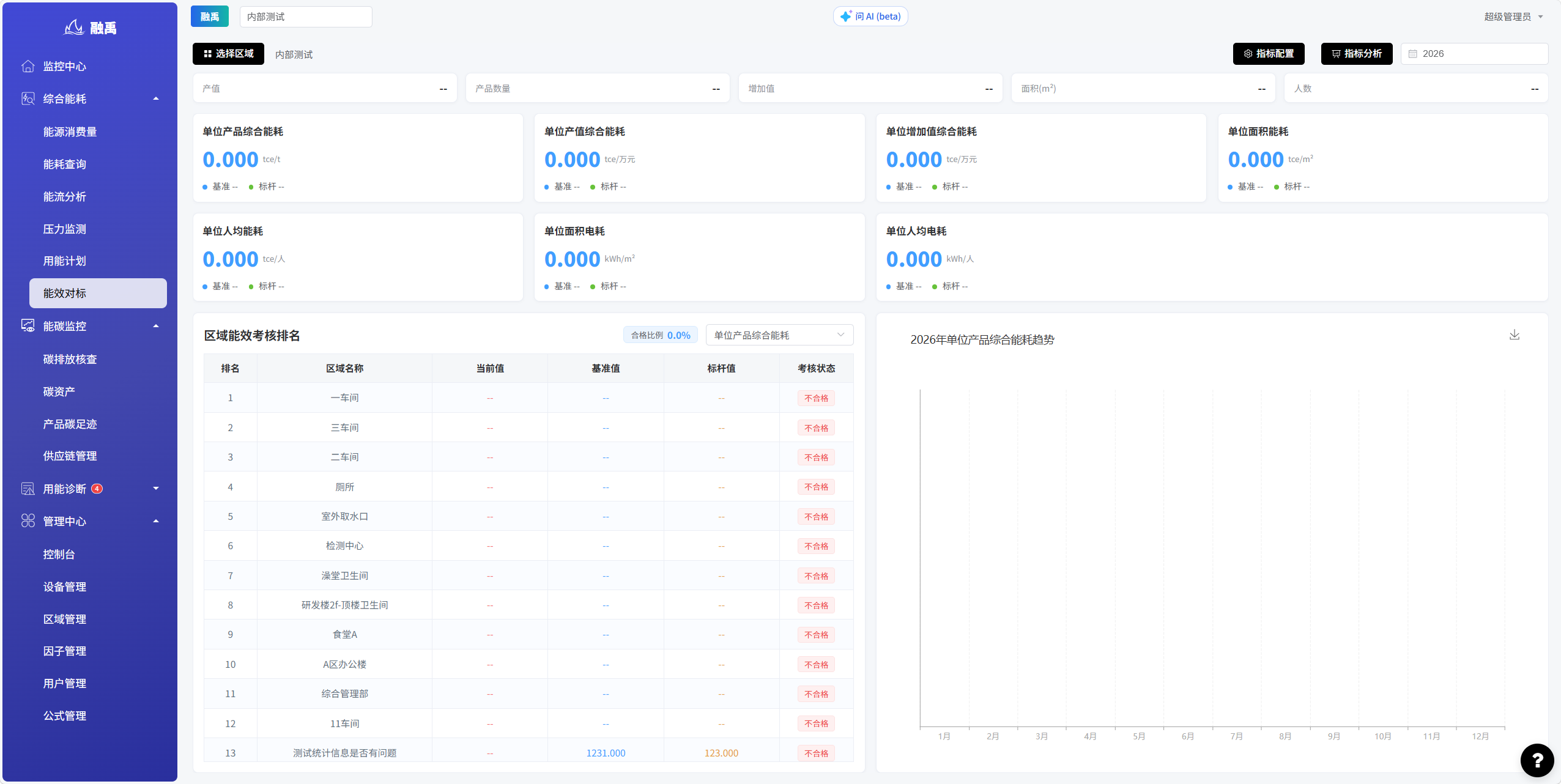1561x784 pixels.
Task: Click the download icon on trend chart
Action: point(1514,335)
